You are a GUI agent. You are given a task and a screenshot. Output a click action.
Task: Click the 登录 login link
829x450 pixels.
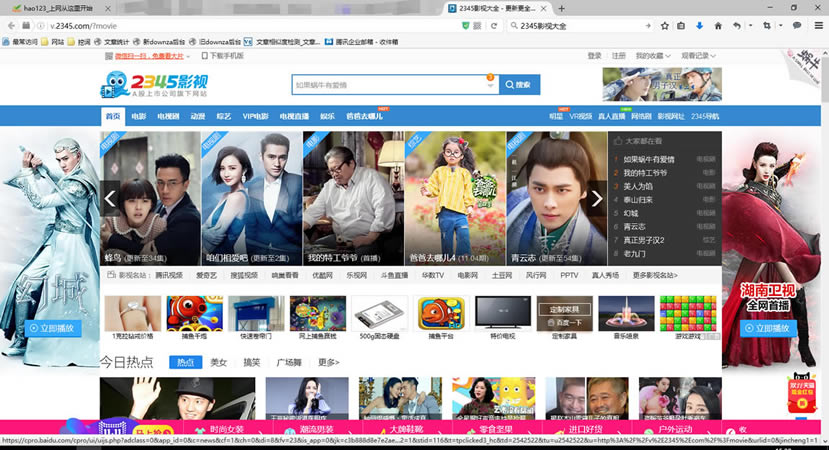pyautogui.click(x=595, y=56)
